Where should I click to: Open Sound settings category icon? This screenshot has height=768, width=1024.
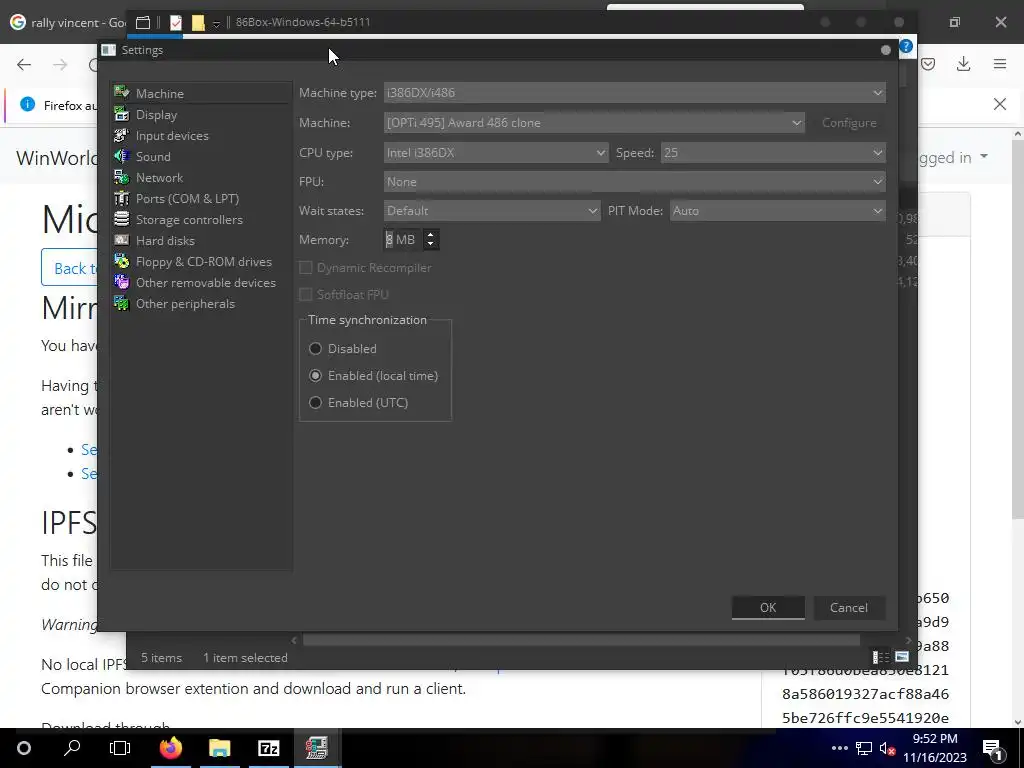coord(121,156)
